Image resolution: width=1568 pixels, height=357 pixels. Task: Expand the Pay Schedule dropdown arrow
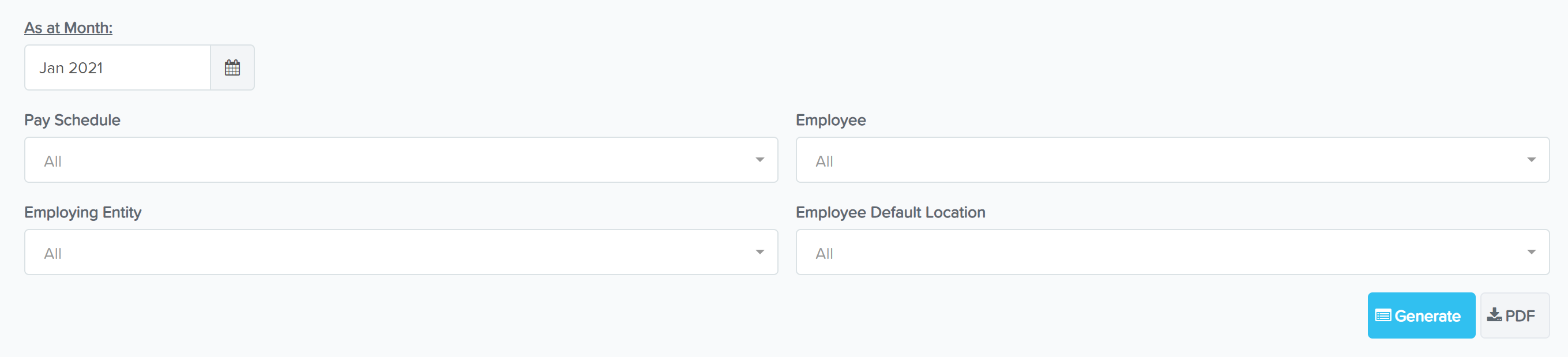[x=759, y=160]
